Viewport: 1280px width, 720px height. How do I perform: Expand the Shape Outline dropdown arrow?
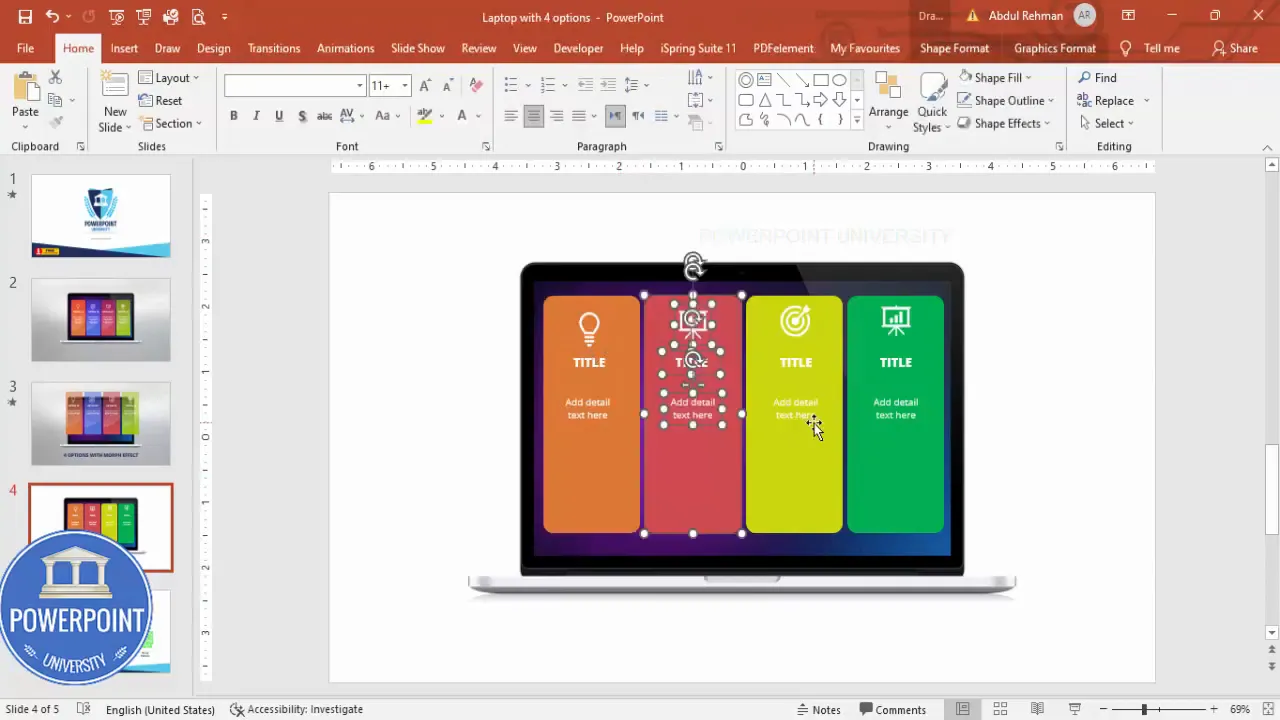pyautogui.click(x=1051, y=100)
